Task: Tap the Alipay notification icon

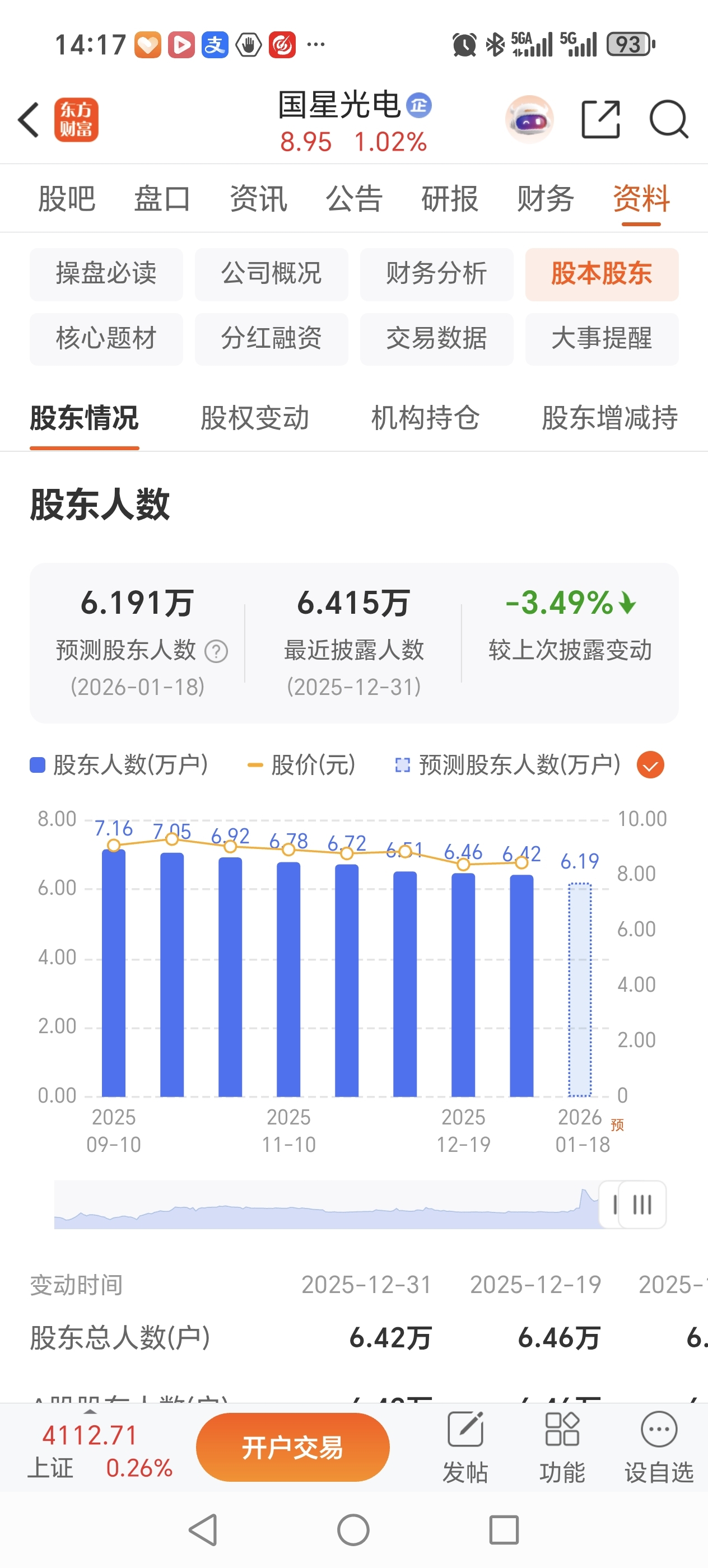Action: click(x=215, y=44)
